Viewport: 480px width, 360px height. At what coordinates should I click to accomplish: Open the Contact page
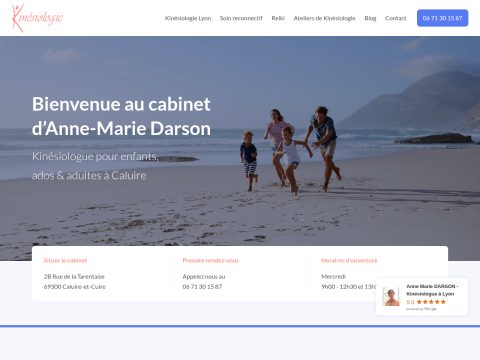[x=396, y=18]
